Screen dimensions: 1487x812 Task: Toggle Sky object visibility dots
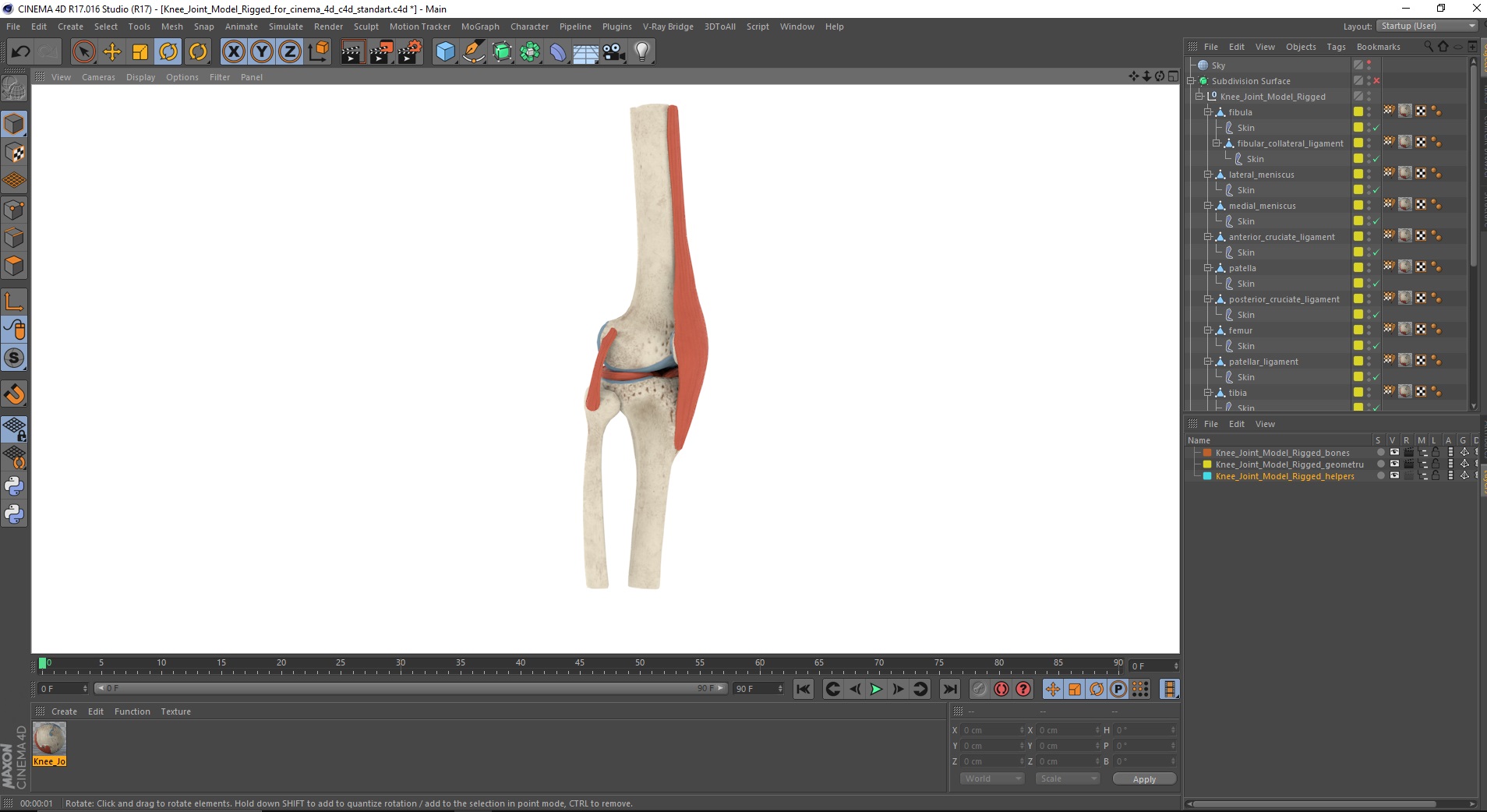click(x=1369, y=65)
